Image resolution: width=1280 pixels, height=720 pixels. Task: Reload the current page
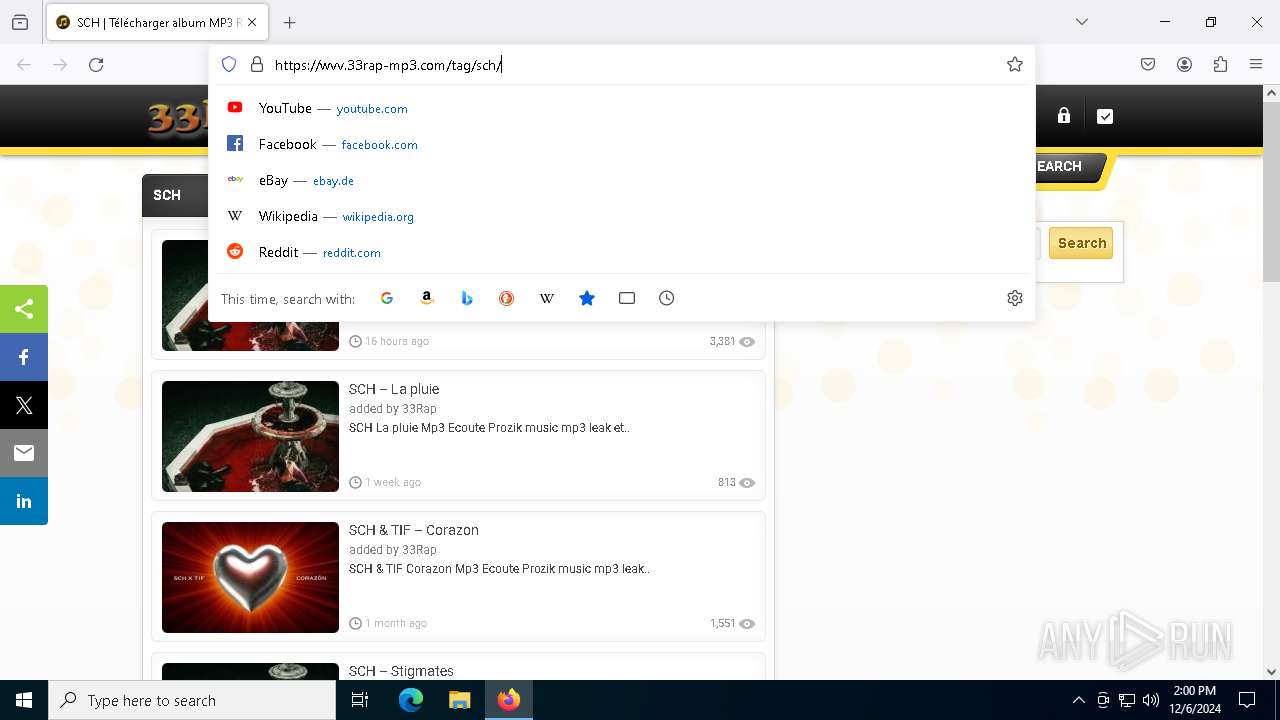tap(96, 64)
